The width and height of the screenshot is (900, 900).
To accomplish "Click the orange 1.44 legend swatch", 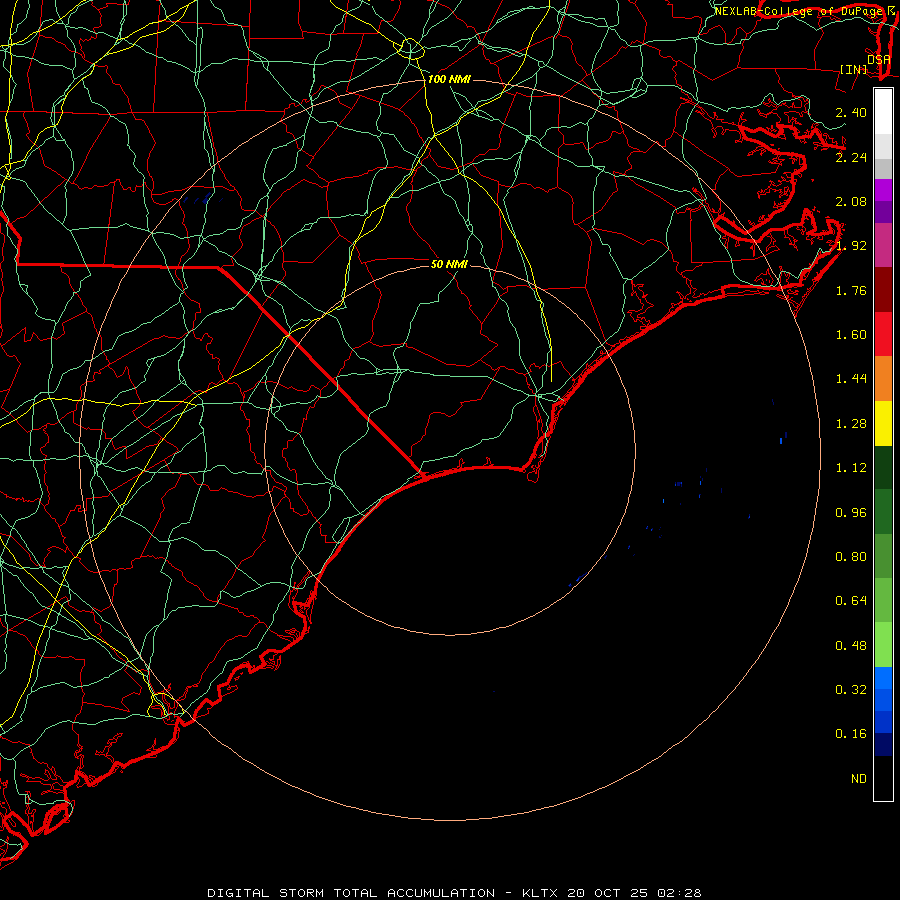I will tap(883, 379).
